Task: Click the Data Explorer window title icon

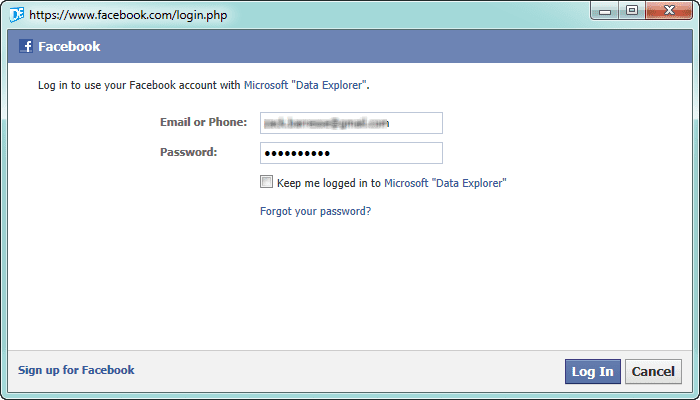Action: coord(17,15)
